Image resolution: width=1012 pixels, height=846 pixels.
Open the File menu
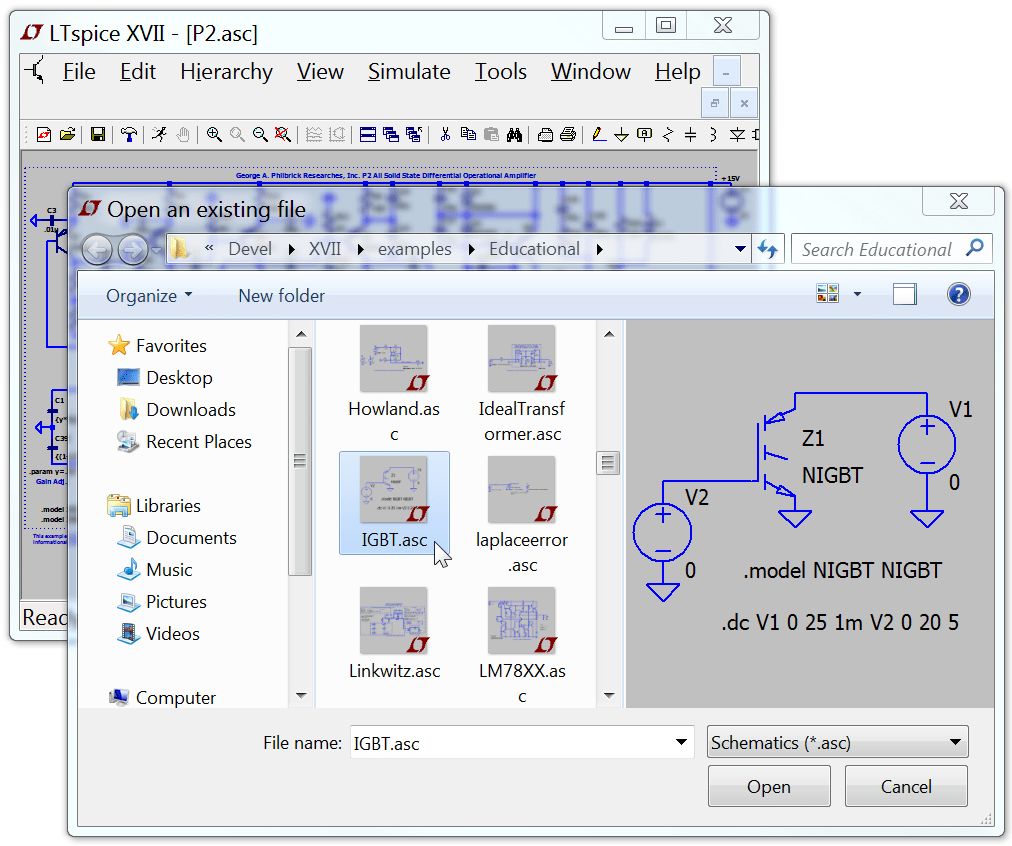[79, 72]
